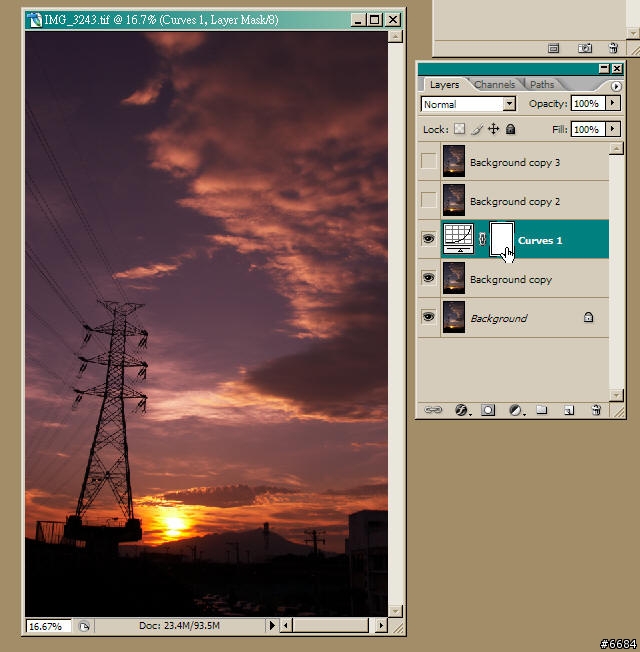
Task: Click the Background layer lock icon
Action: click(588, 317)
